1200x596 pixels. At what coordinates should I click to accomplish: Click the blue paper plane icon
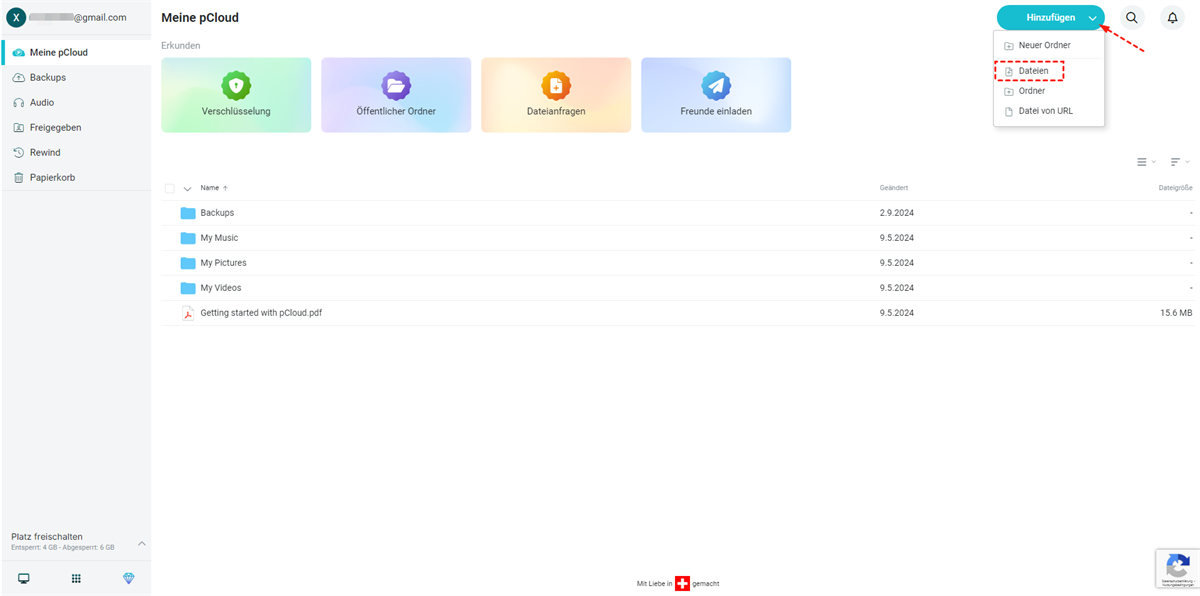716,85
